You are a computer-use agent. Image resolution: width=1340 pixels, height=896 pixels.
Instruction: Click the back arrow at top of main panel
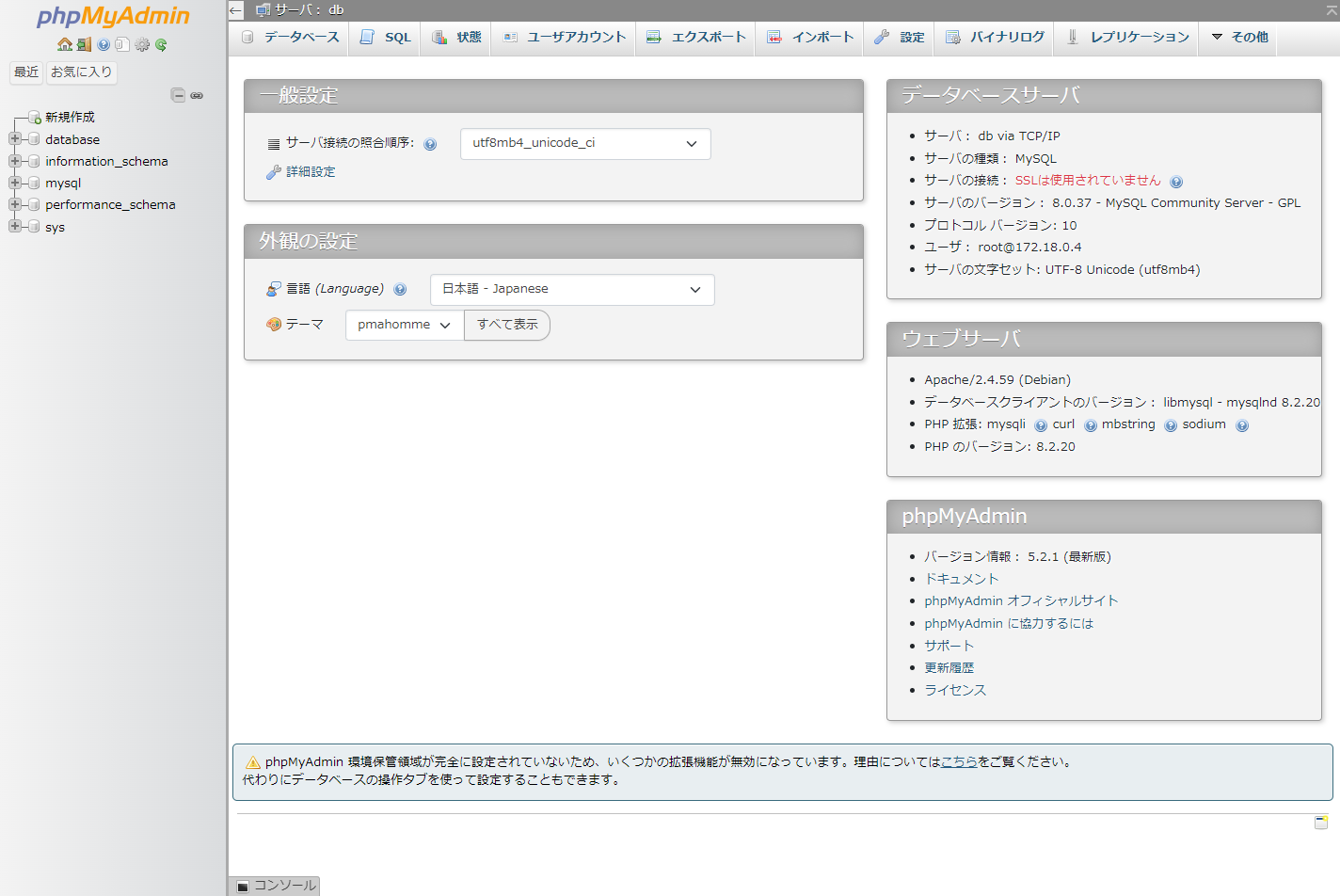pos(235,10)
